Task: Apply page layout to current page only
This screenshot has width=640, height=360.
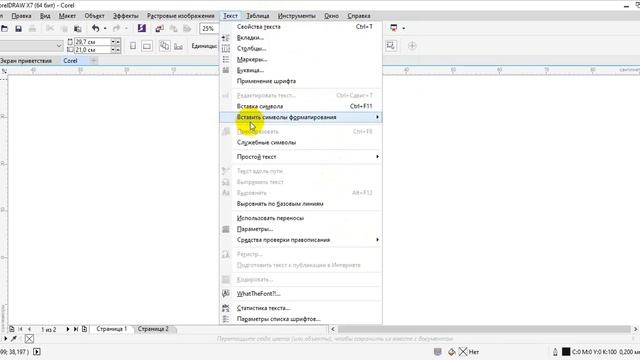Action: click(x=178, y=47)
